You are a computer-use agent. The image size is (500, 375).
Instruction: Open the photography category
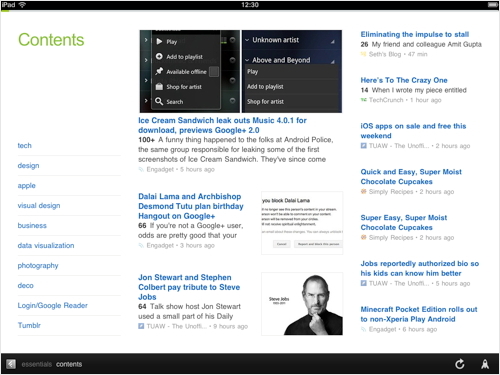click(38, 265)
